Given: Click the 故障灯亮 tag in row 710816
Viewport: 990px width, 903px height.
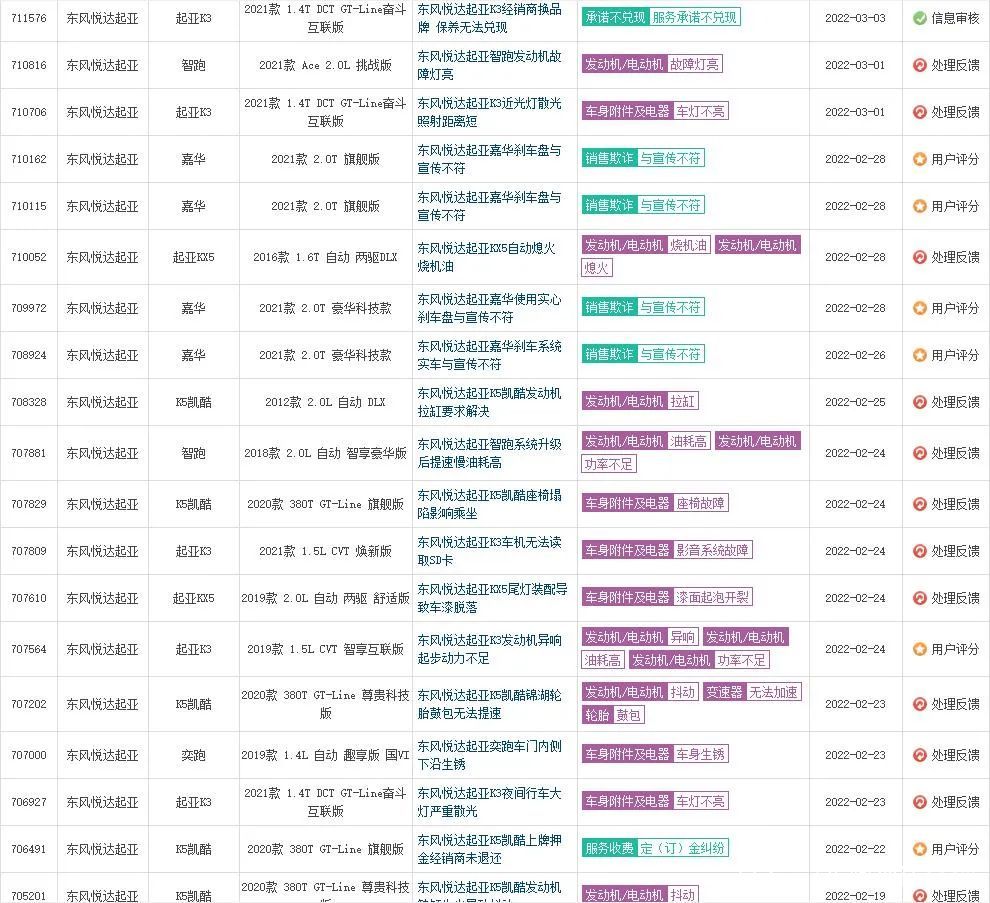Looking at the screenshot, I should pos(694,64).
